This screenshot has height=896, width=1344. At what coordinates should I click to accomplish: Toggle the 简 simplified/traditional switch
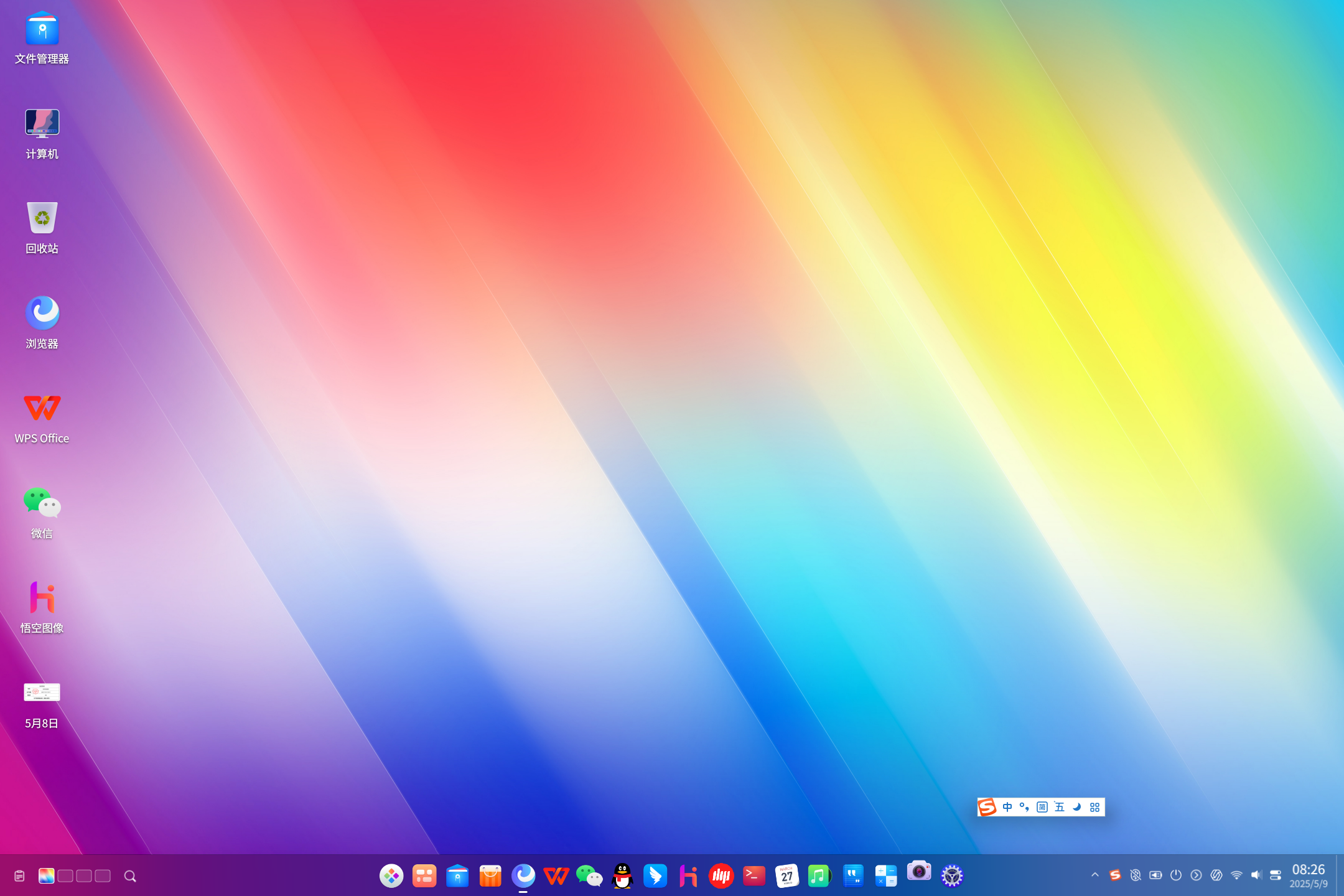pyautogui.click(x=1042, y=807)
